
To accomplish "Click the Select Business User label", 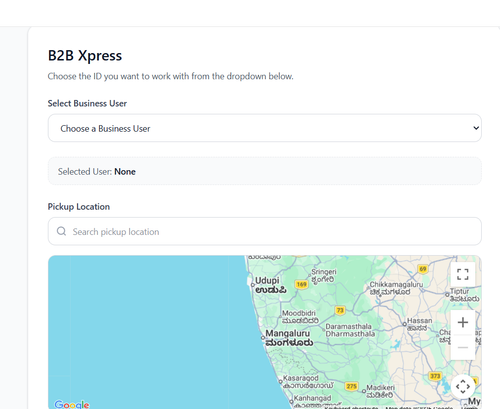I will click(87, 103).
